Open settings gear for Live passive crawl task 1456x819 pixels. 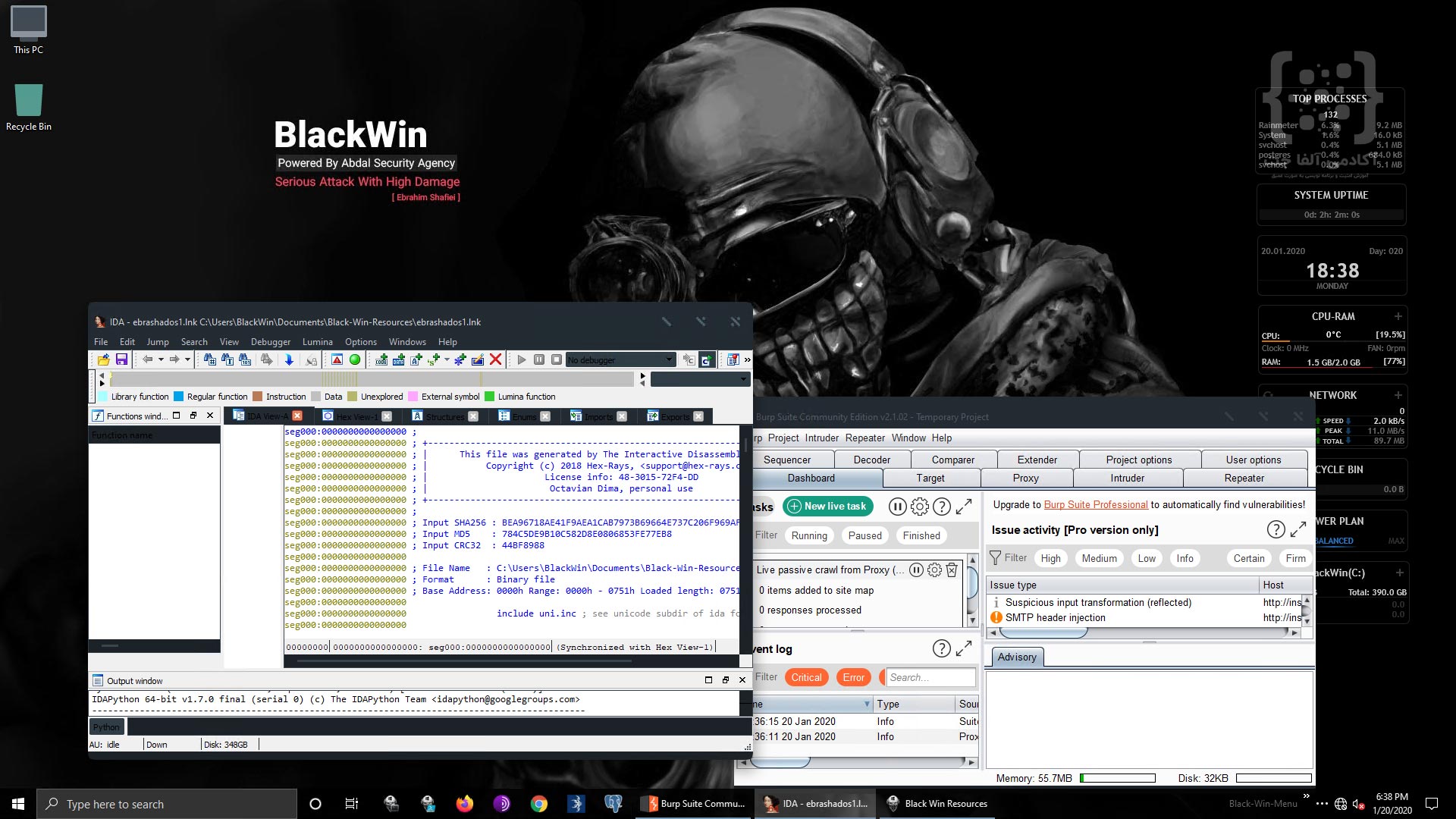(x=934, y=570)
